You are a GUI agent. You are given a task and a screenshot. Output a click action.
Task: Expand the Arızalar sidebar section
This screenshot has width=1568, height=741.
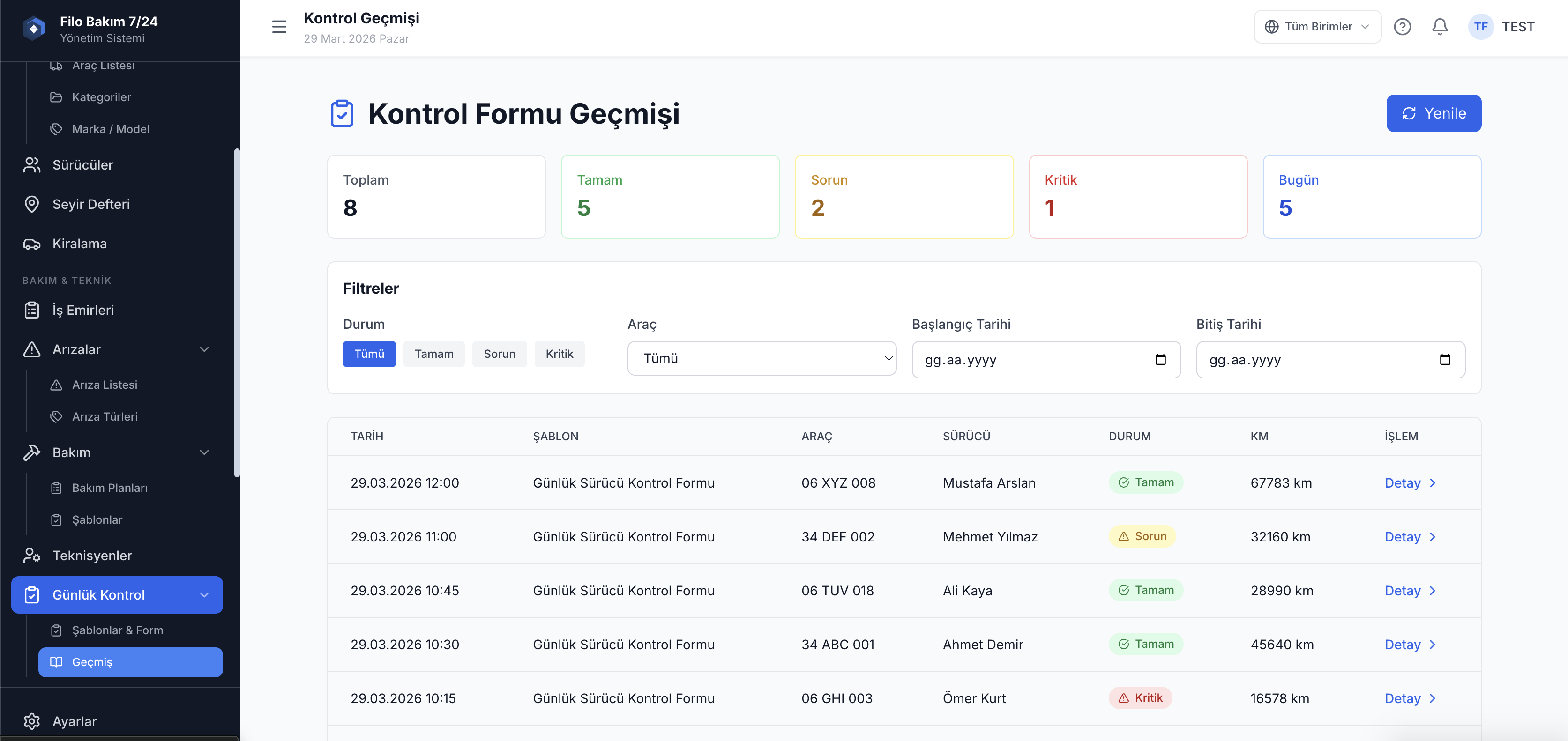coord(204,349)
